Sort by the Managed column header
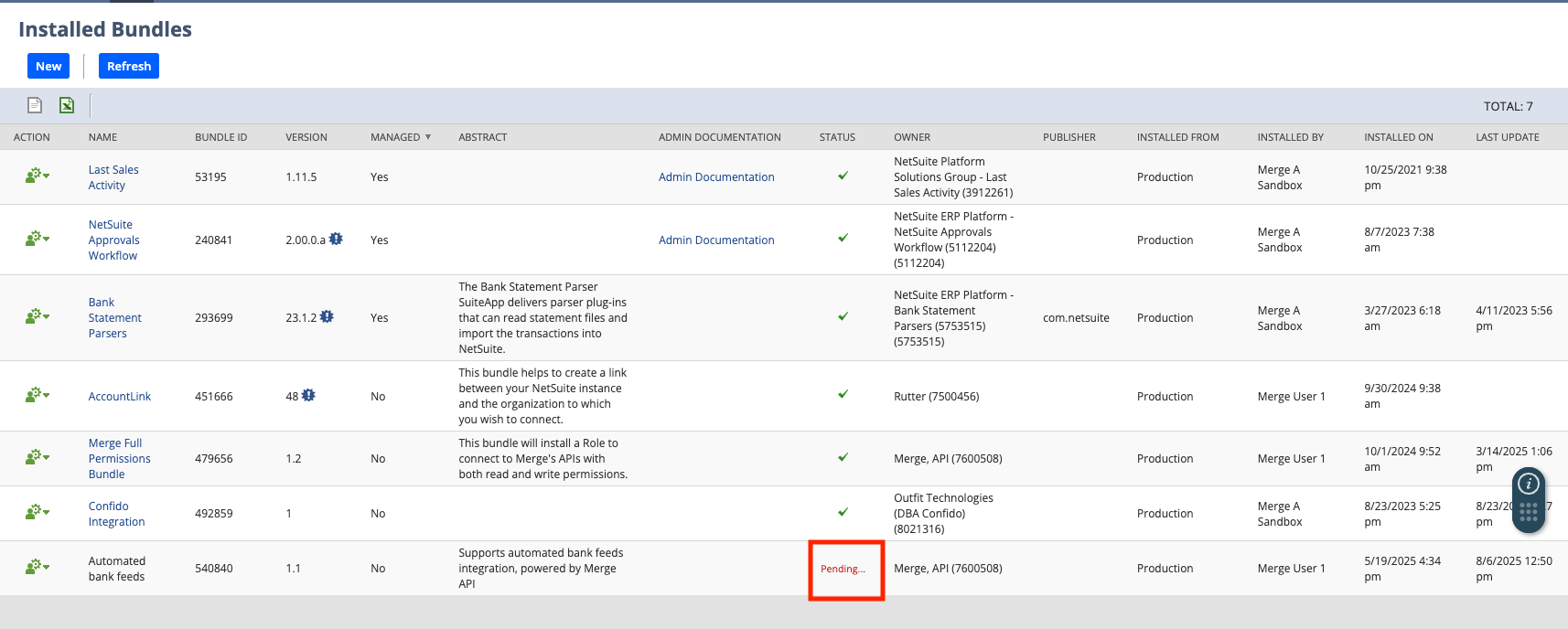The image size is (1568, 629). 395,137
